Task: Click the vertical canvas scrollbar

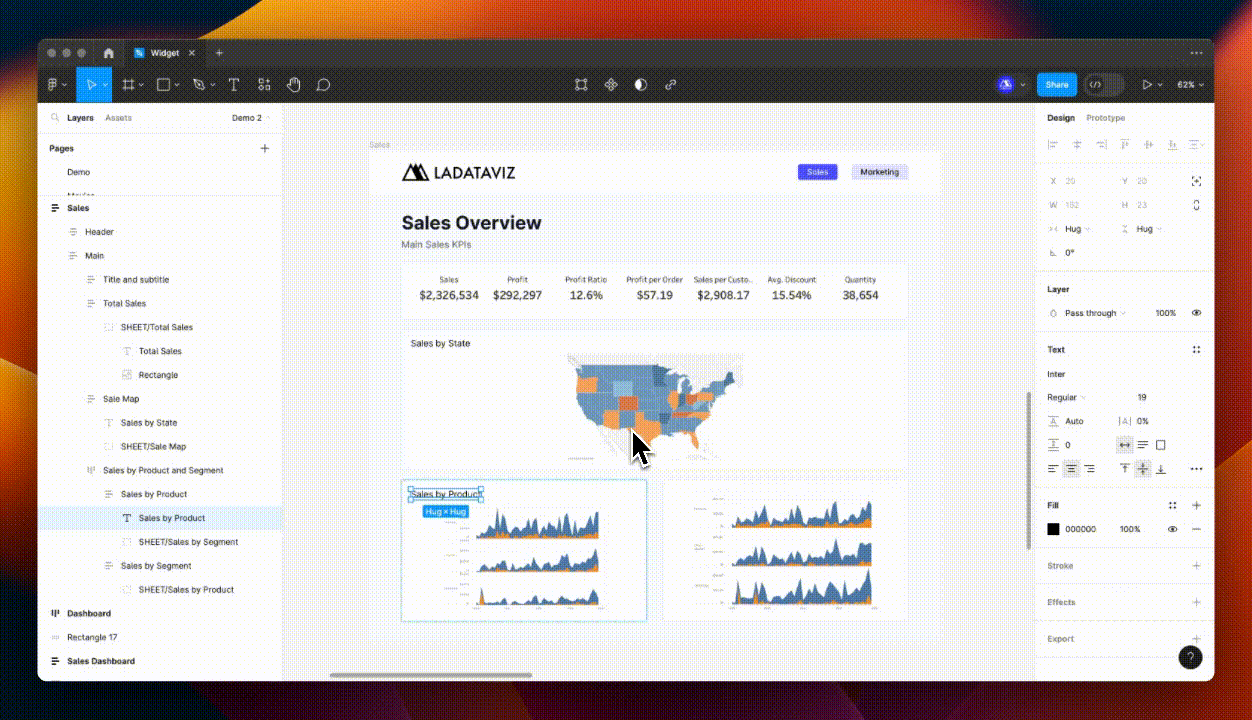Action: point(1029,470)
